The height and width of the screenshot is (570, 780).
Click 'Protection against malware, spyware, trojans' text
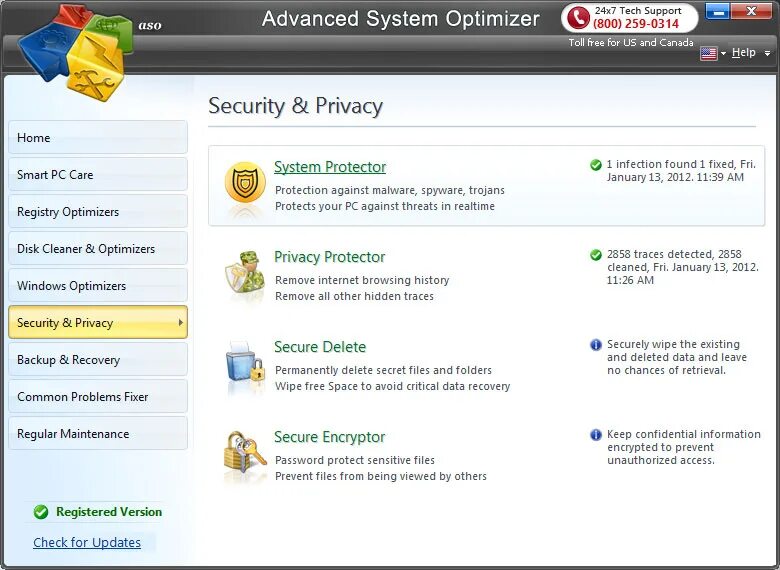pos(390,190)
